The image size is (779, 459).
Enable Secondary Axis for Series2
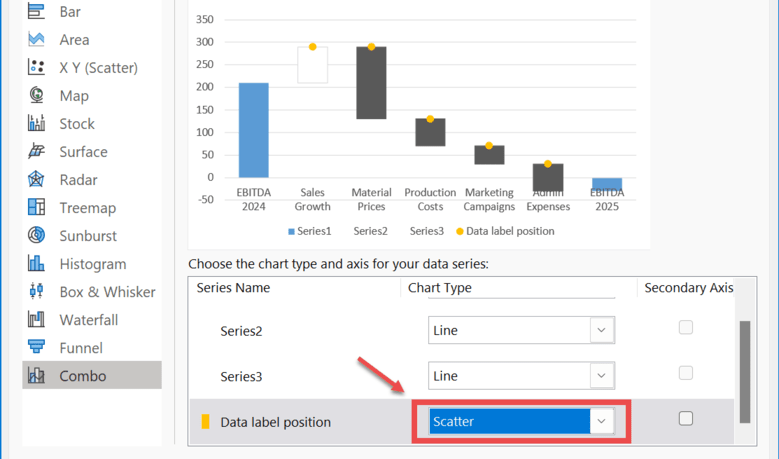pos(686,327)
